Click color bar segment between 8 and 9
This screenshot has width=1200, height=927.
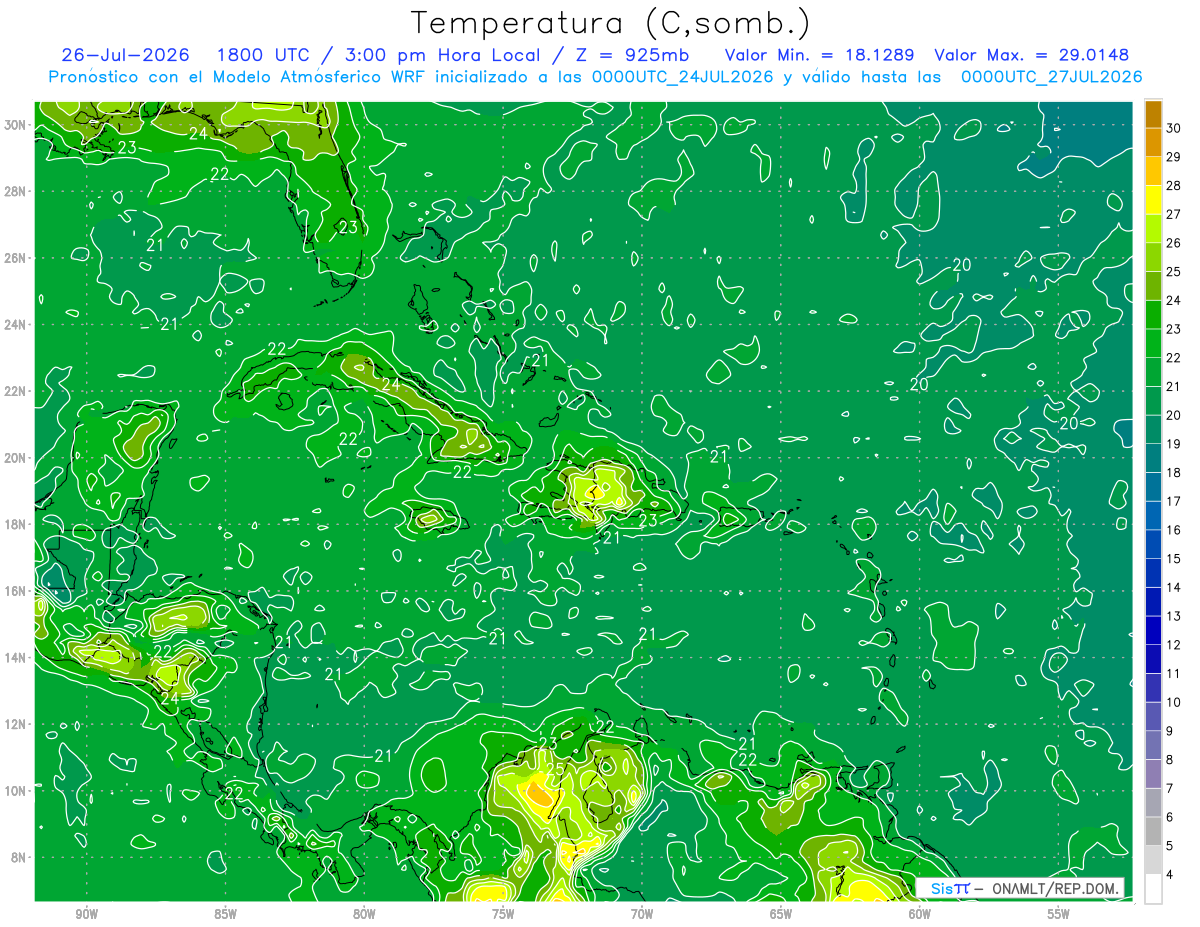click(1154, 745)
